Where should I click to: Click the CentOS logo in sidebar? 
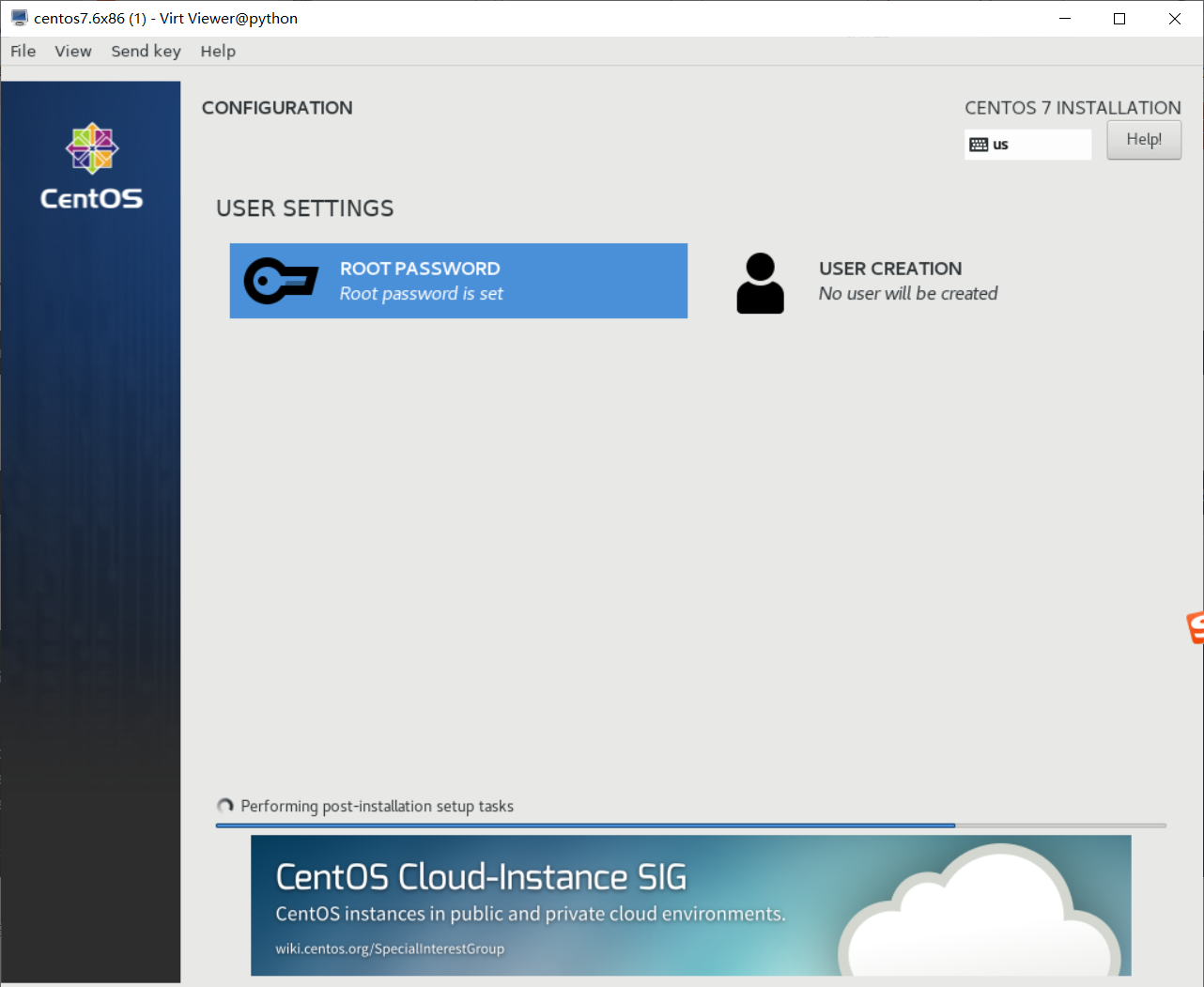point(91,167)
